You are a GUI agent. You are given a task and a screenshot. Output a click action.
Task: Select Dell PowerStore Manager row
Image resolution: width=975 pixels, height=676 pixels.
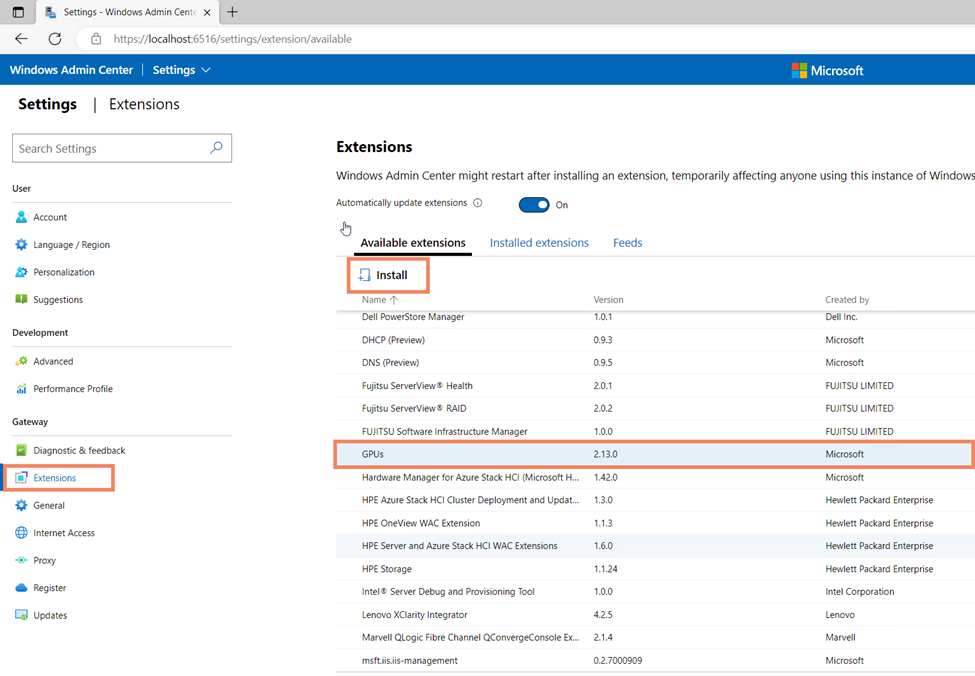click(655, 317)
